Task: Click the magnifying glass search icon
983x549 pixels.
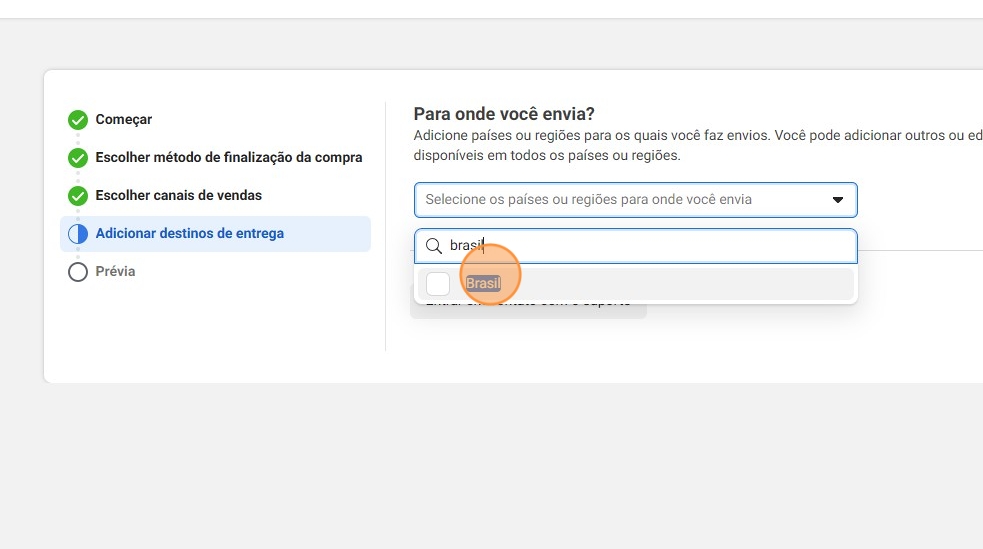Action: (434, 246)
